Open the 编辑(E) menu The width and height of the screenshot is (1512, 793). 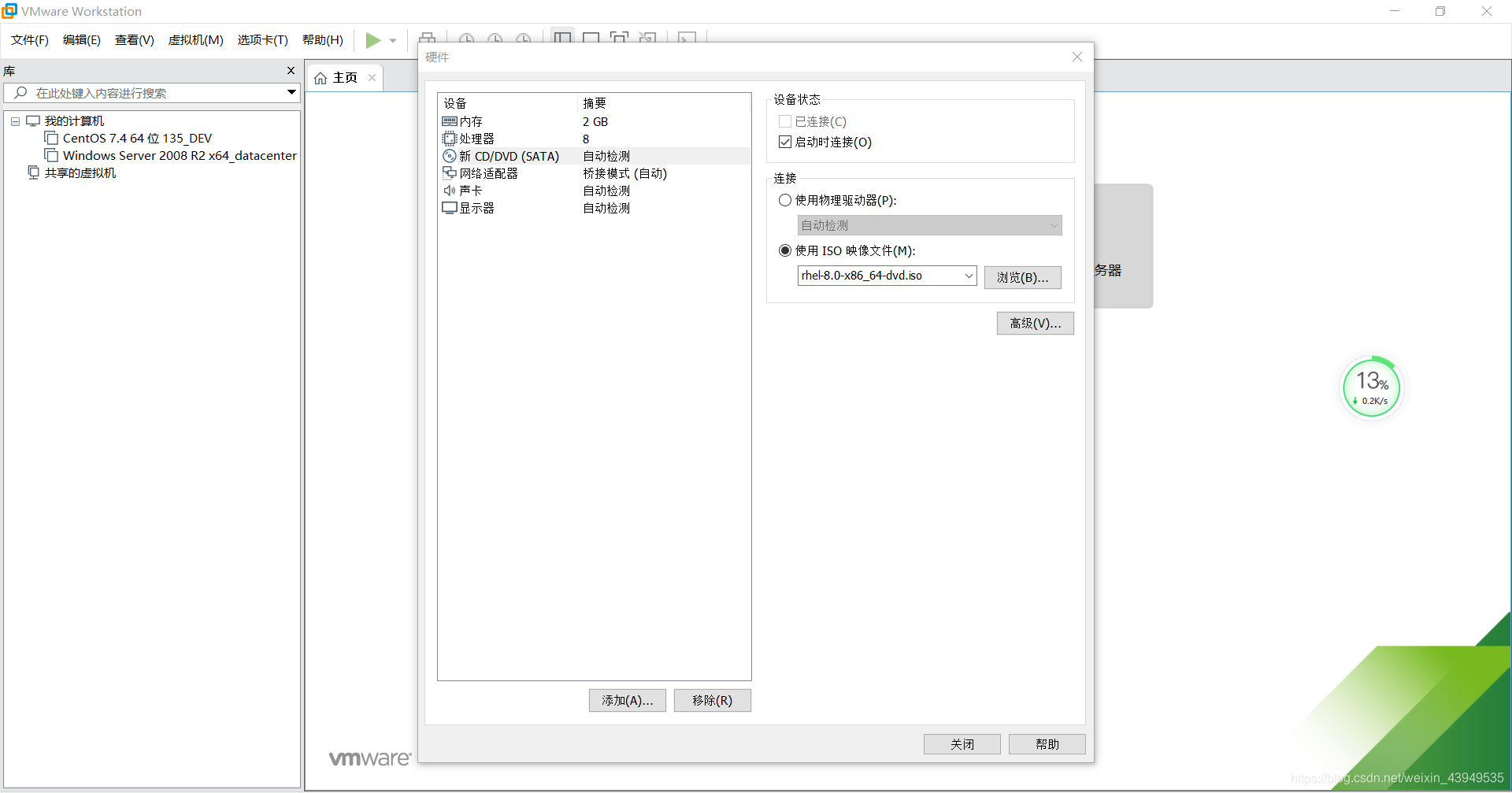pos(82,40)
